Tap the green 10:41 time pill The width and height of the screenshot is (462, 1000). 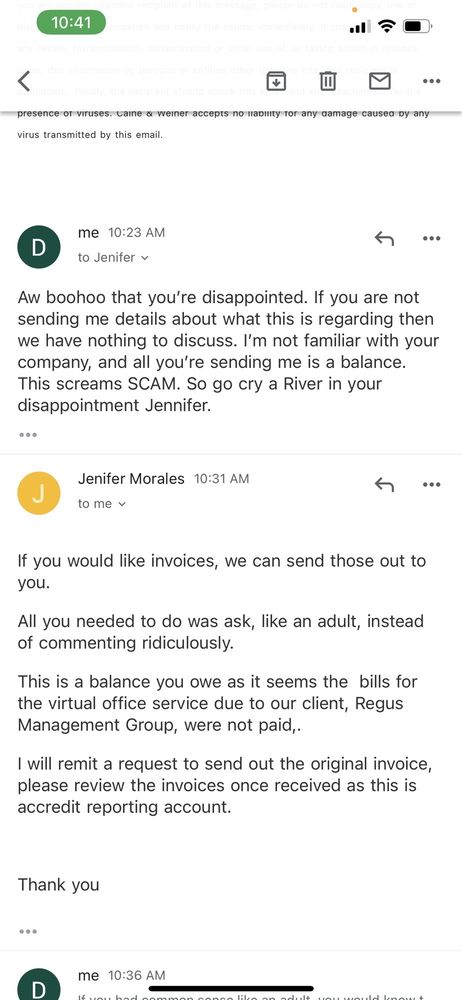(71, 23)
